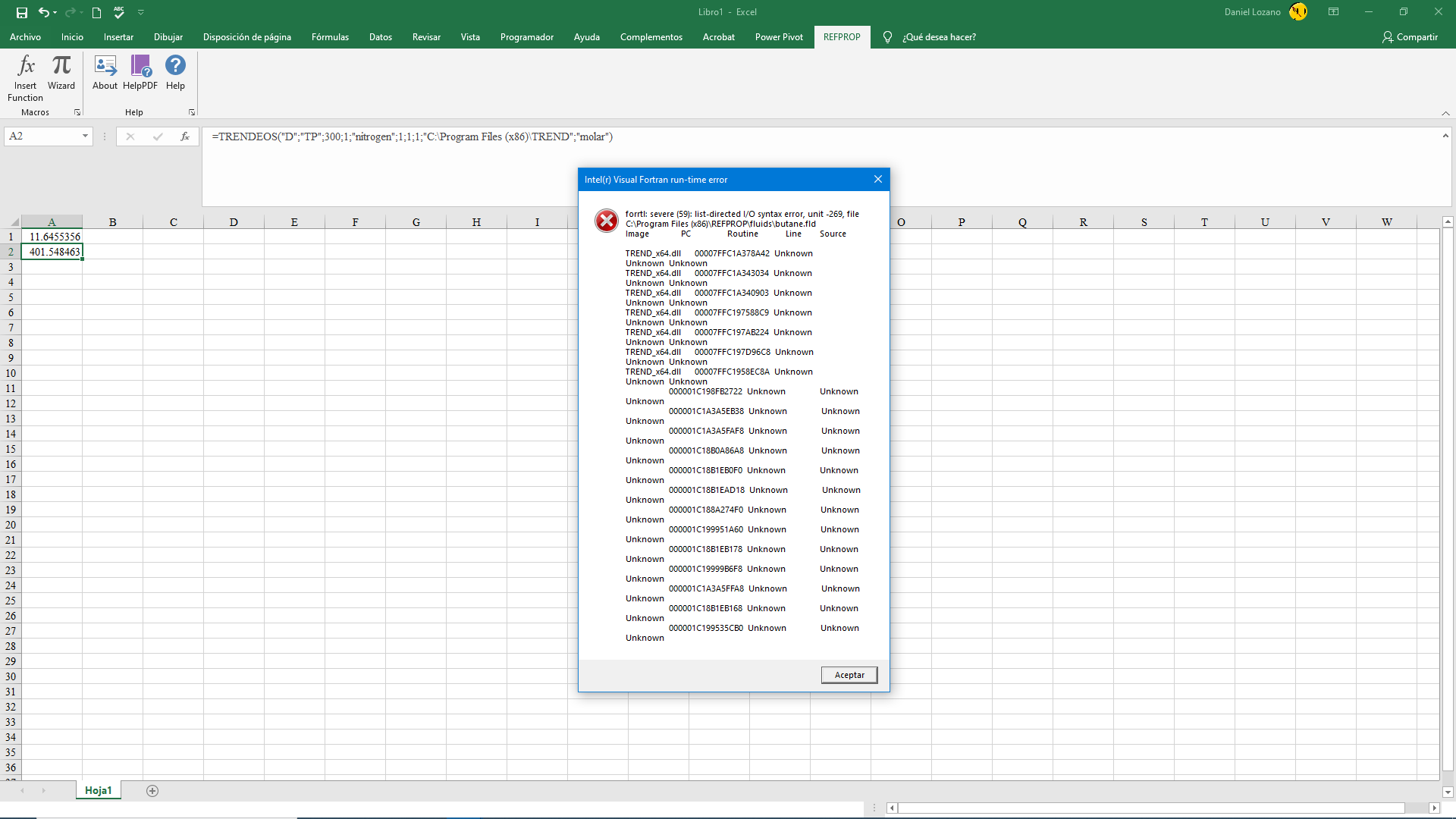The width and height of the screenshot is (1456, 819).
Task: Expand the Macros group dialog launcher
Action: tap(77, 112)
